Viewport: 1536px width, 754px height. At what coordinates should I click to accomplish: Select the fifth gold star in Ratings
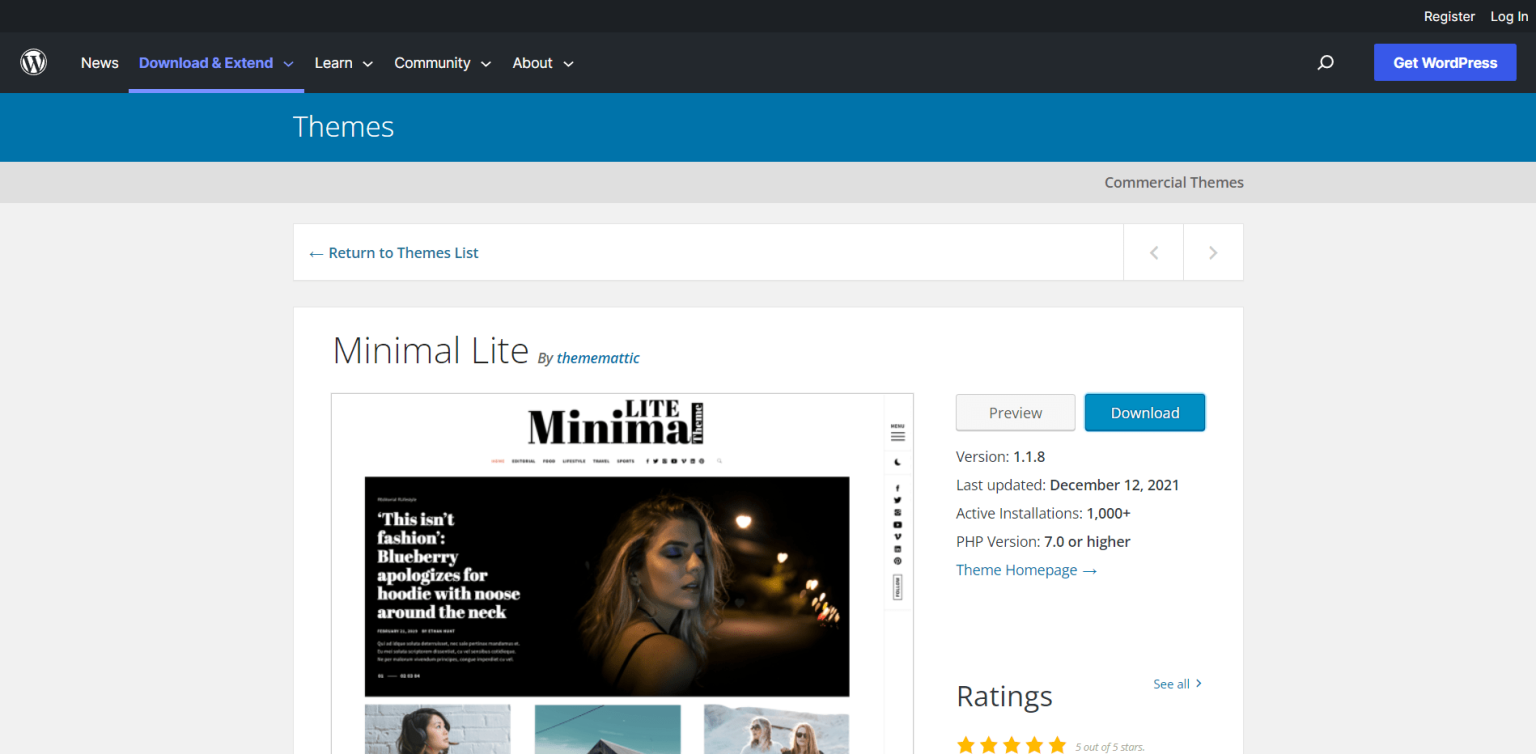click(1057, 744)
